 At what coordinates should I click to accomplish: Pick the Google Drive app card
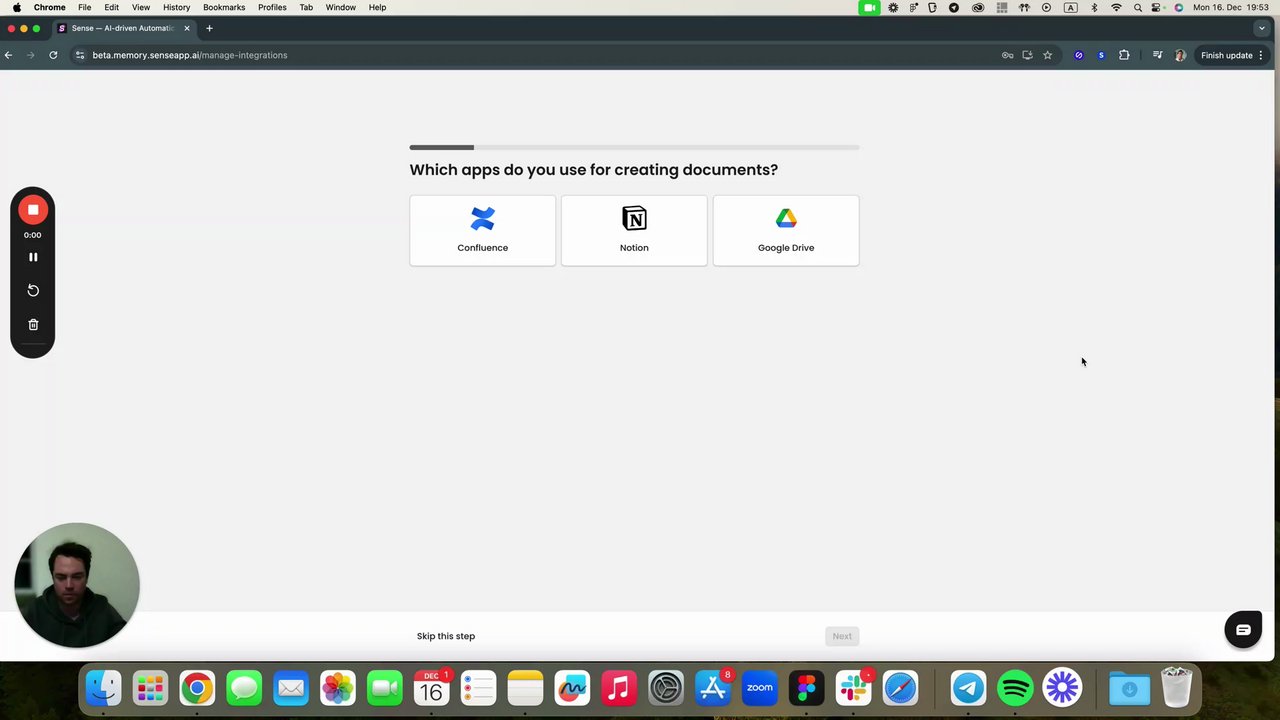786,230
